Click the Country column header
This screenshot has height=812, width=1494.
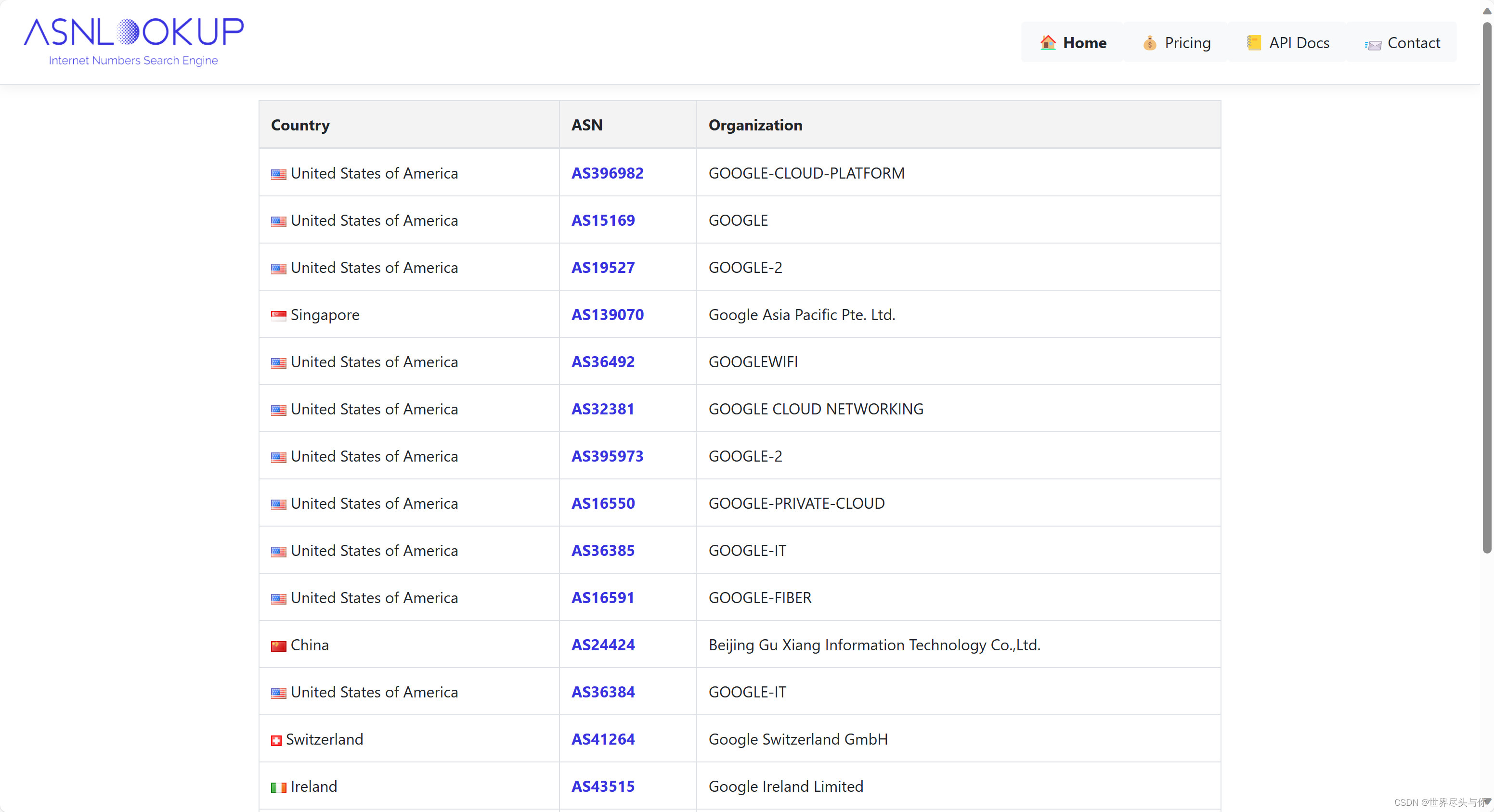pyautogui.click(x=409, y=125)
